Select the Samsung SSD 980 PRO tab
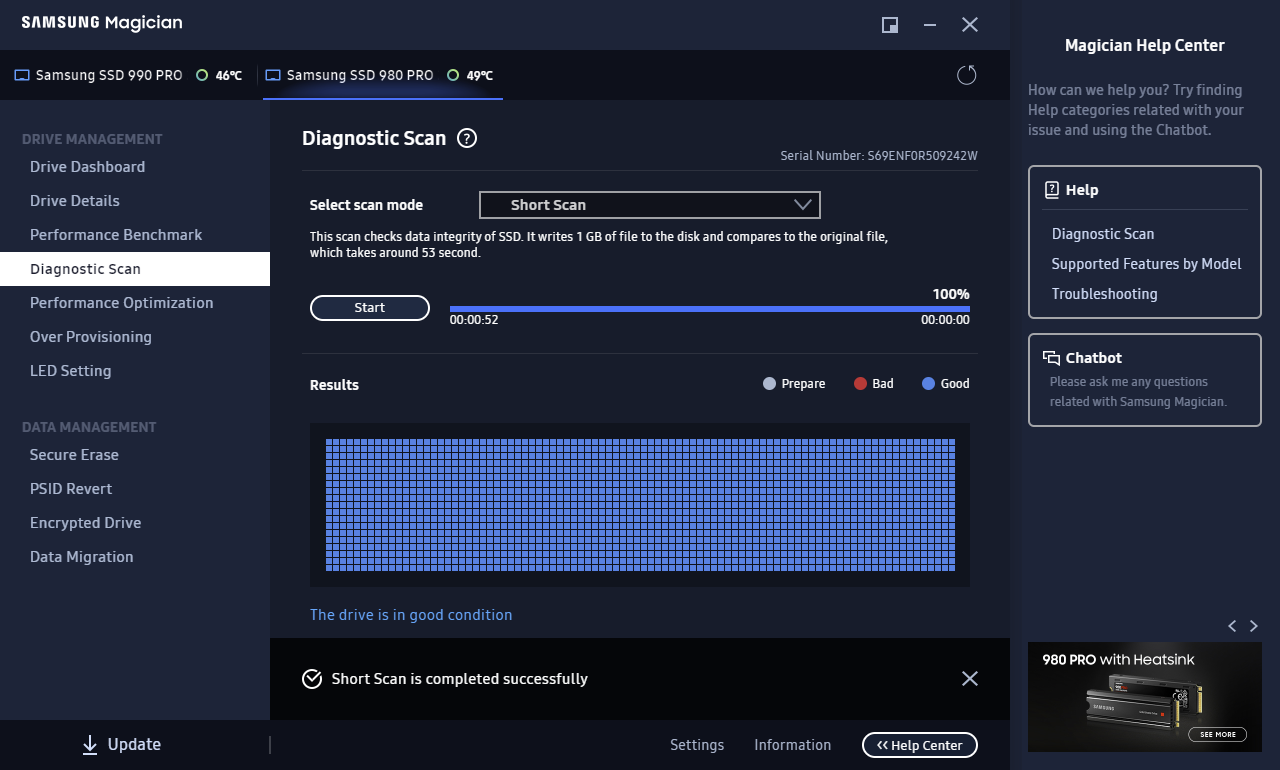 pos(383,75)
